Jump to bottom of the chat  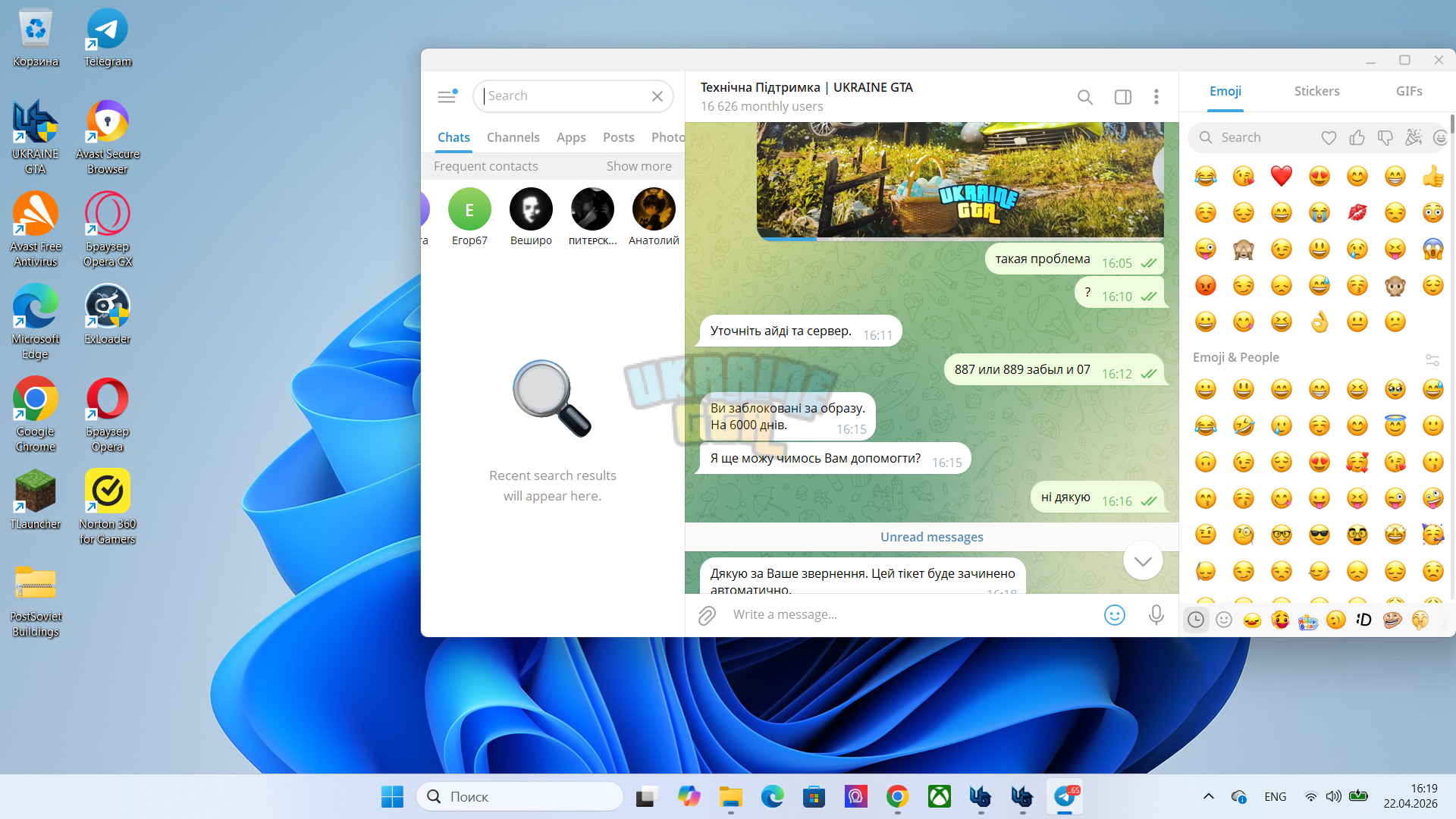pos(1143,561)
